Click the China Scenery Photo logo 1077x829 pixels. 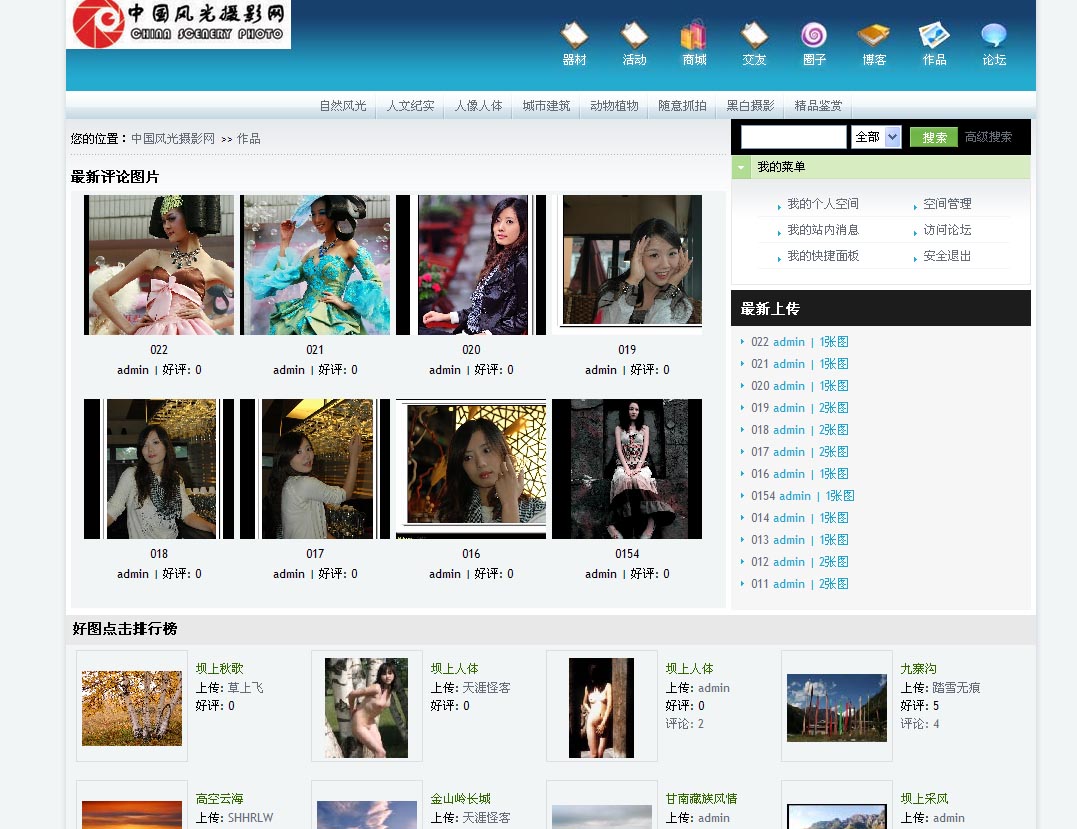(179, 24)
